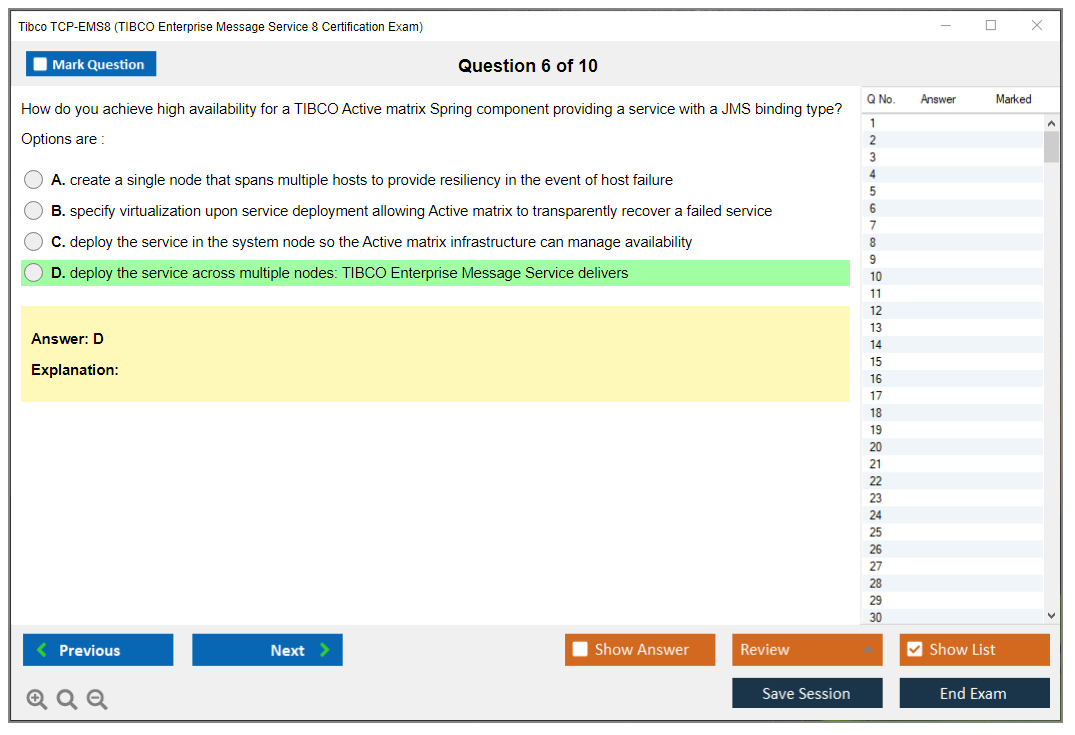Tick the Mark Question checkbox
1075x735 pixels.
click(x=40, y=65)
